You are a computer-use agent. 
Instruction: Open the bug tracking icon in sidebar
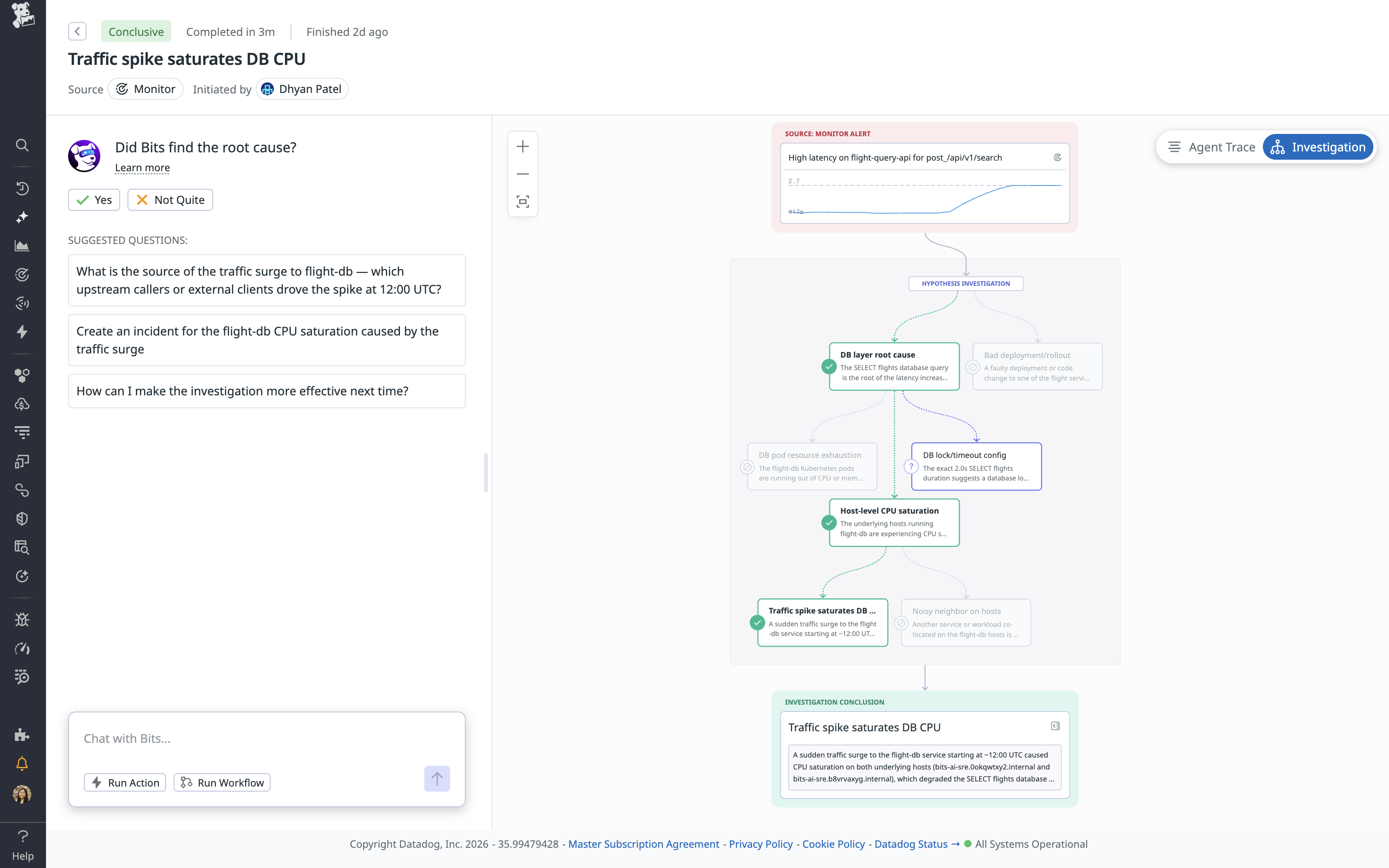(22, 619)
